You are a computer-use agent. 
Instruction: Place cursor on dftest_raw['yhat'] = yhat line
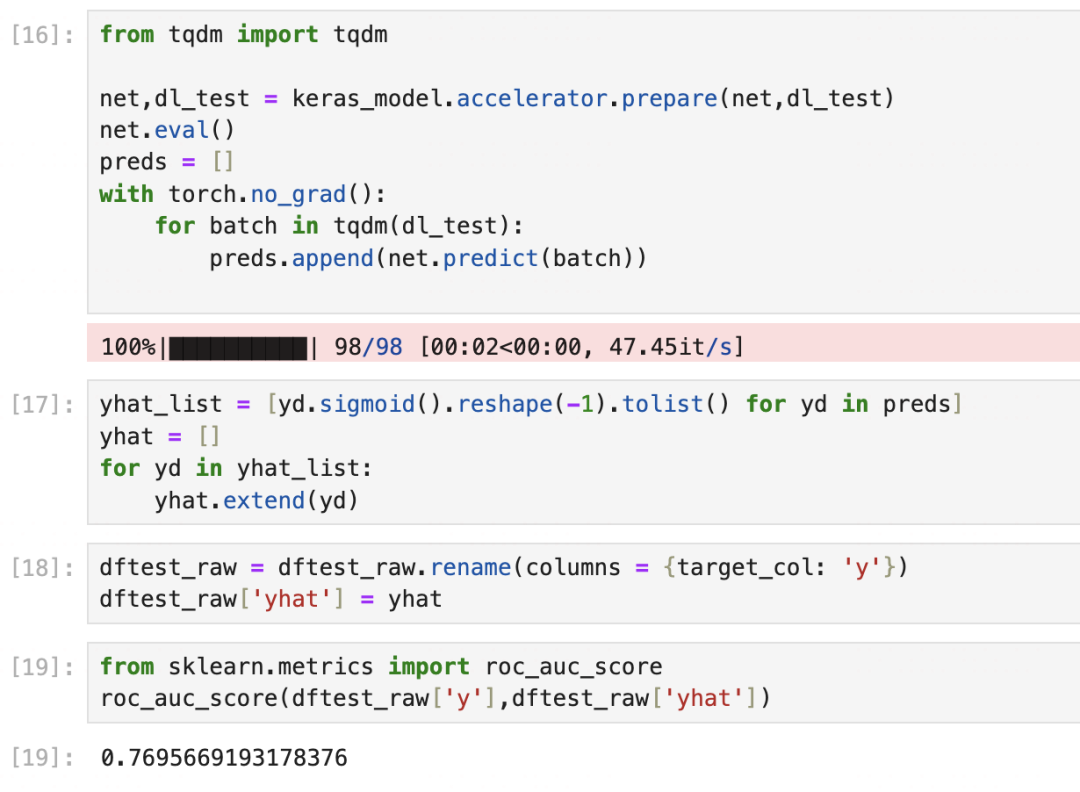click(270, 600)
